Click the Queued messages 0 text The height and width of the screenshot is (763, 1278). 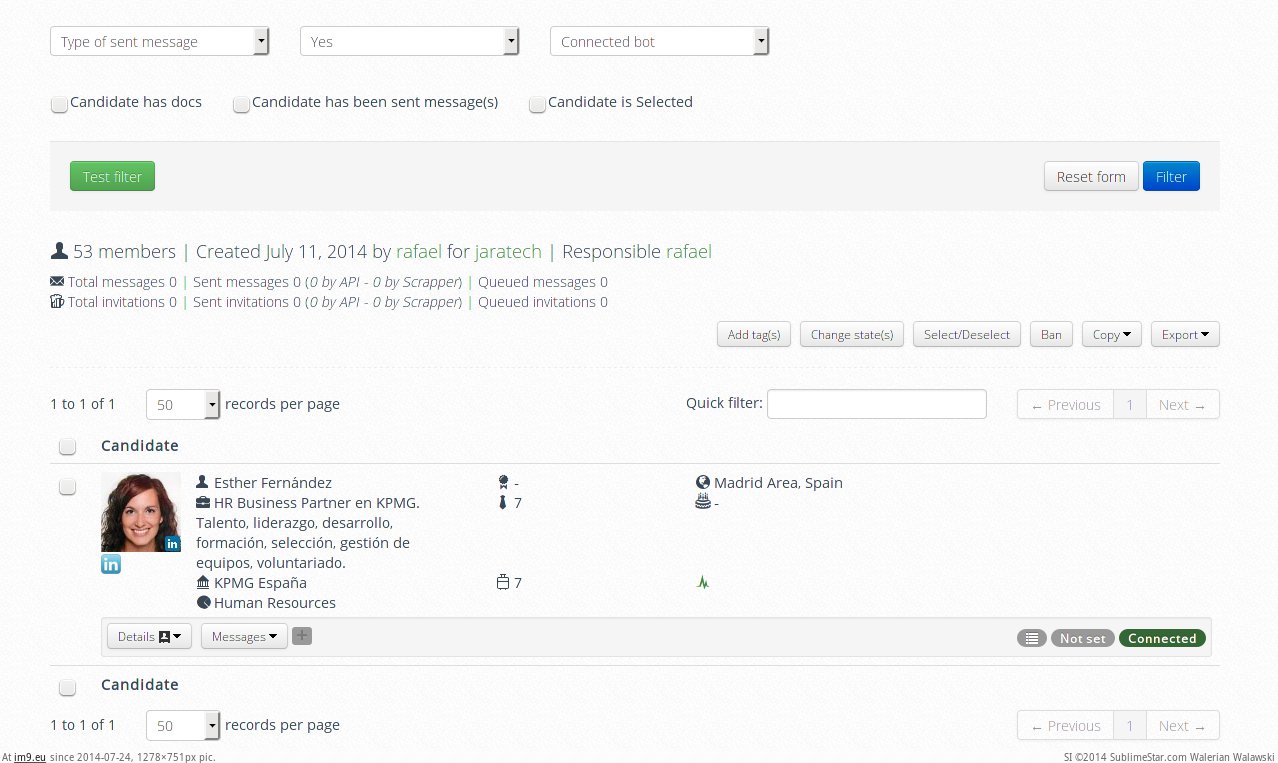pos(543,282)
